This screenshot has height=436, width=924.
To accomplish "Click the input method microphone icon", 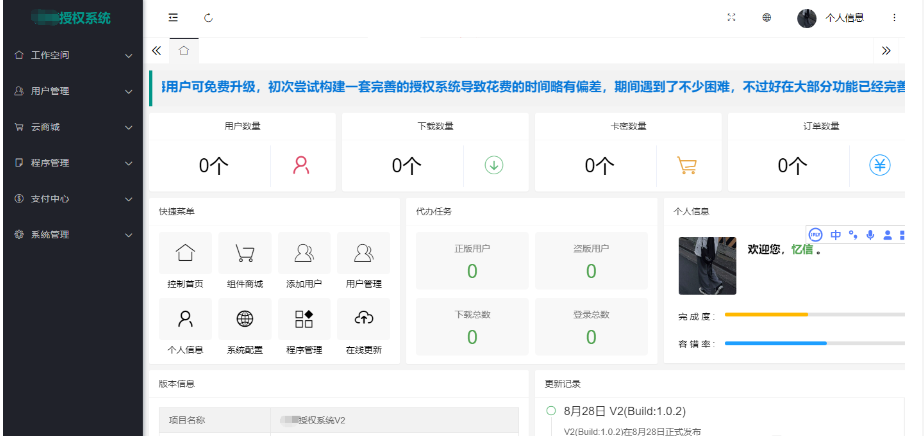I will click(870, 234).
